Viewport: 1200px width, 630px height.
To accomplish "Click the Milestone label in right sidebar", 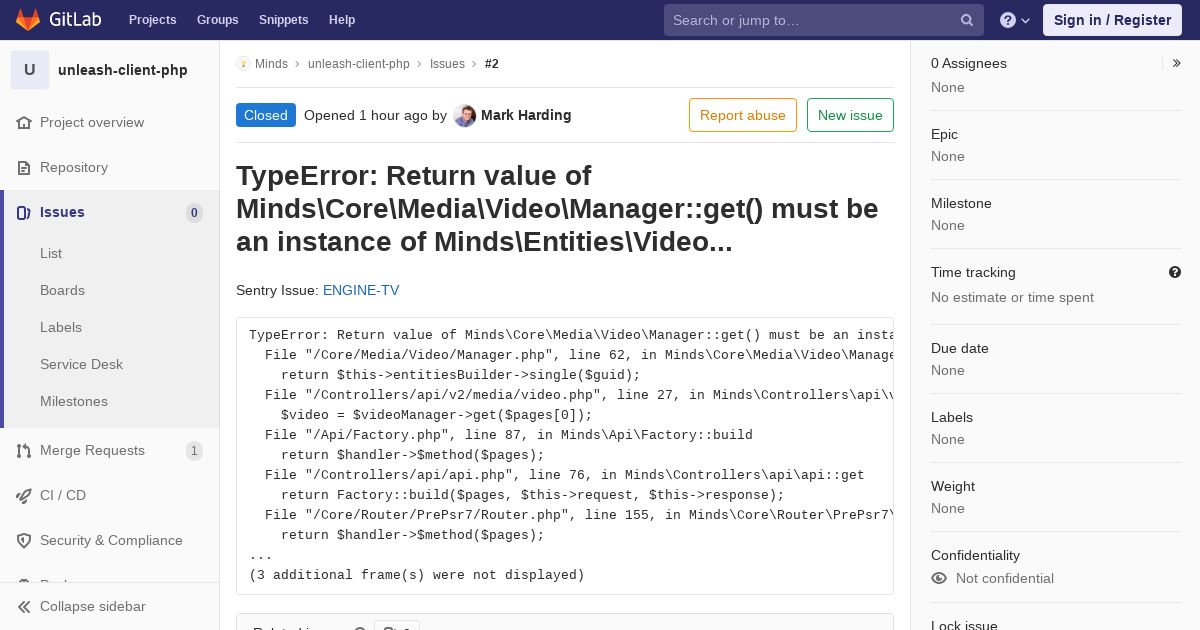I will [961, 203].
